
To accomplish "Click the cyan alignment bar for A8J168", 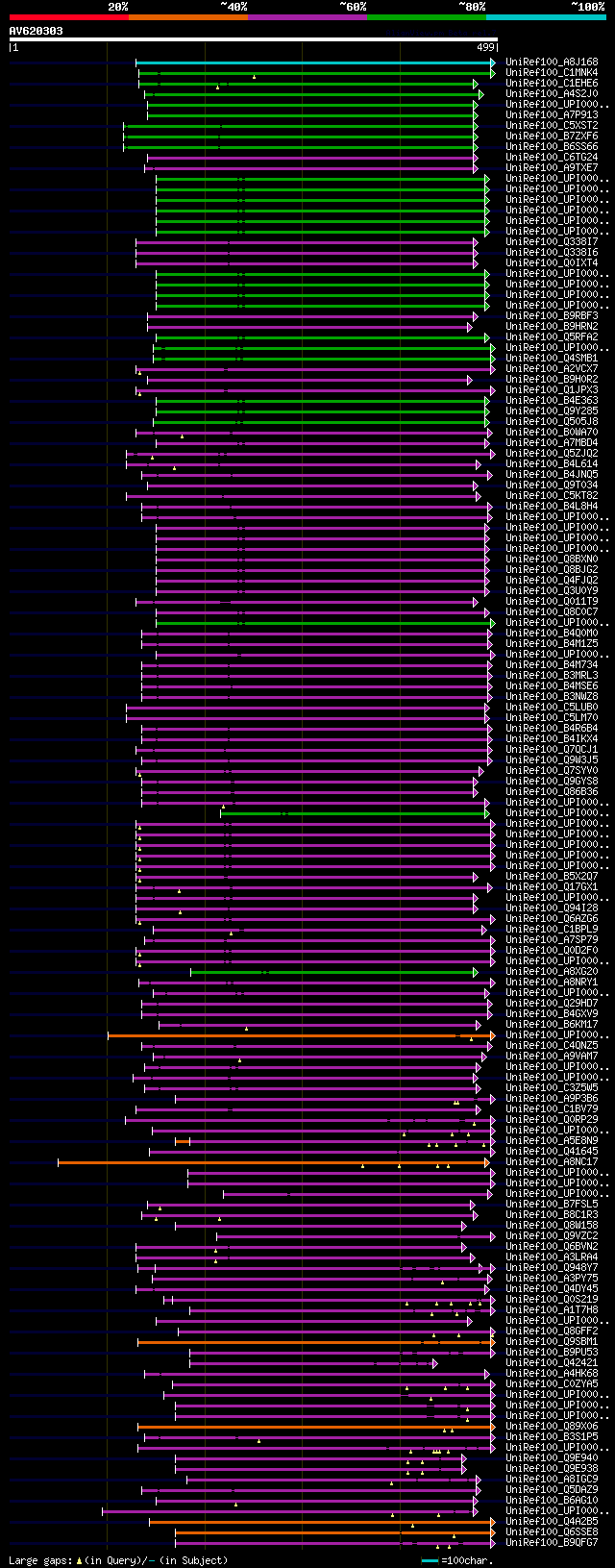I will click(x=315, y=62).
